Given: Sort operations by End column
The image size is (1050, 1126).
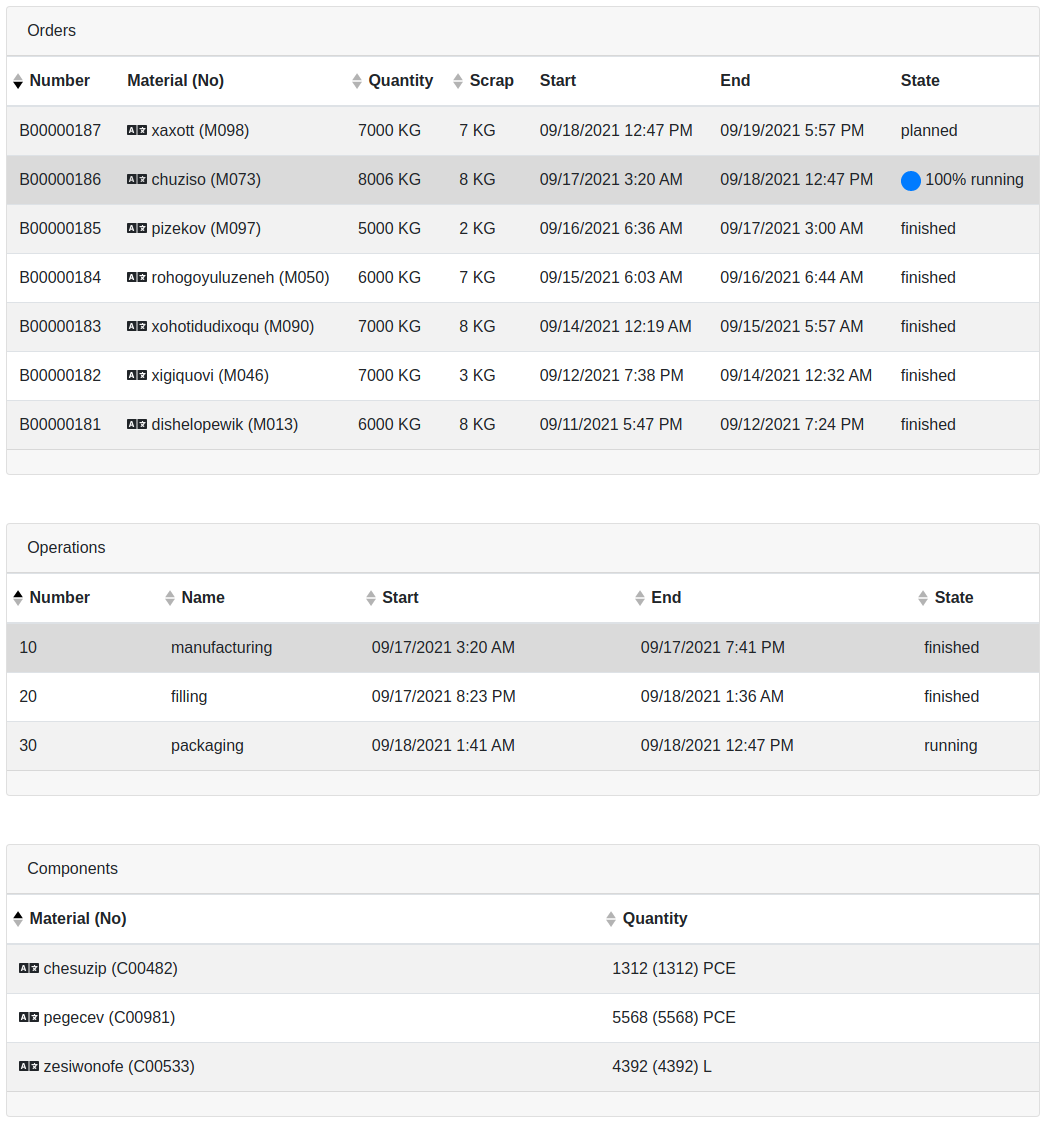Looking at the screenshot, I should tap(665, 598).
